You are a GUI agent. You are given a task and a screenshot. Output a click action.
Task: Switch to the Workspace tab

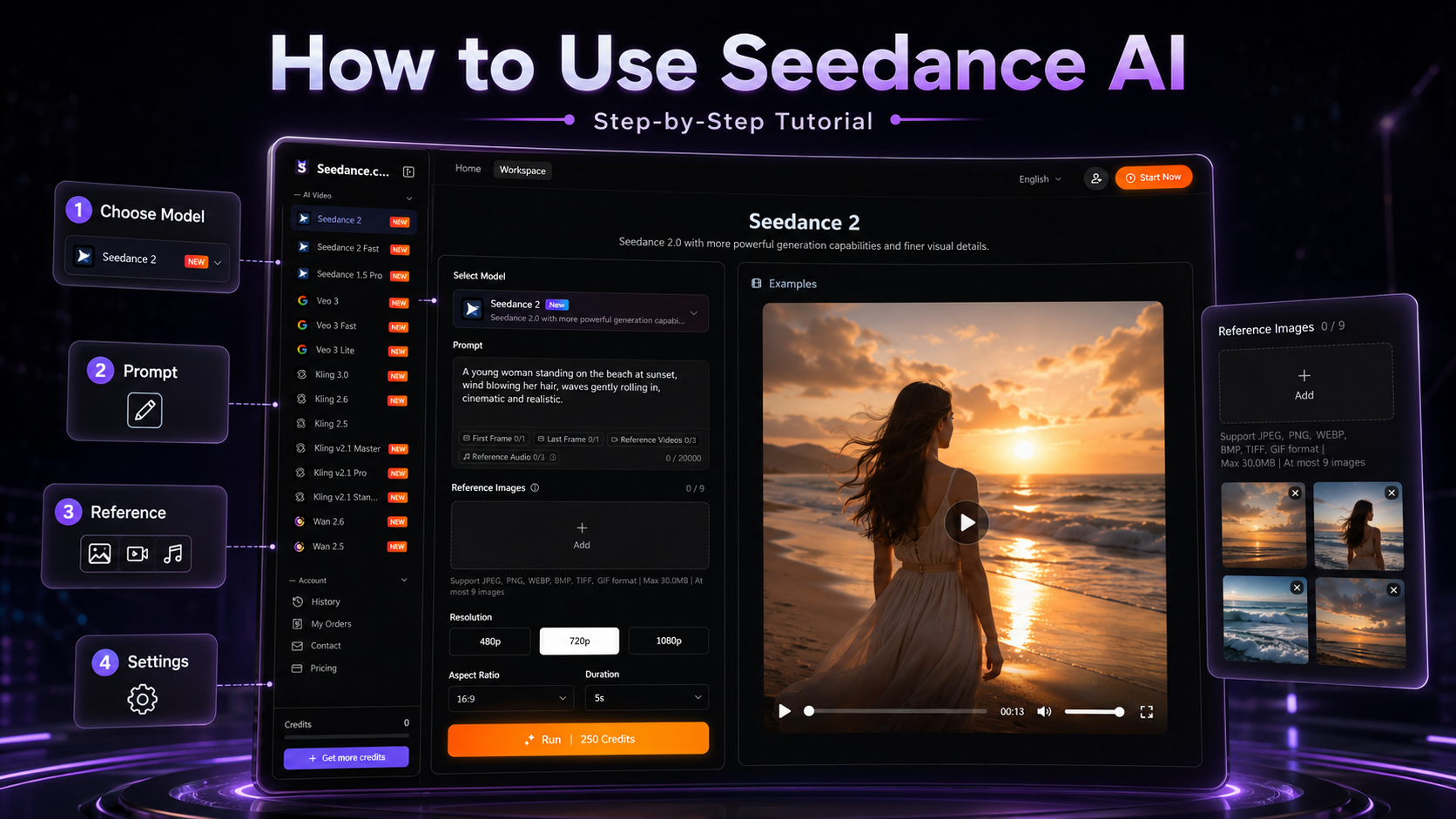pos(522,171)
